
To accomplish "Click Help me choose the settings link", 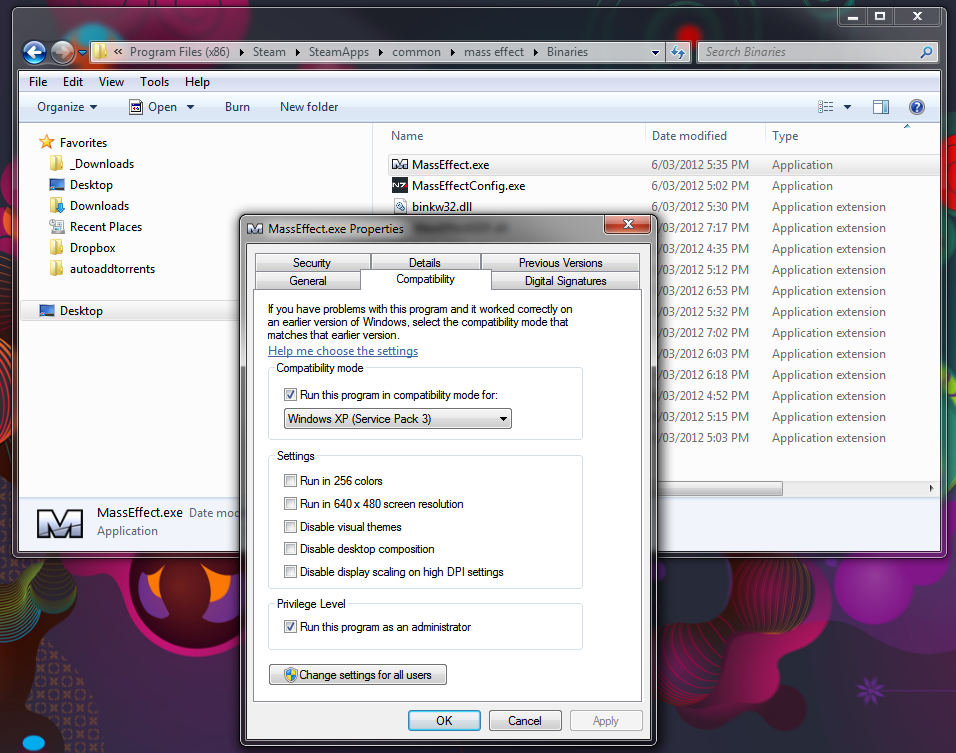I will 343,351.
